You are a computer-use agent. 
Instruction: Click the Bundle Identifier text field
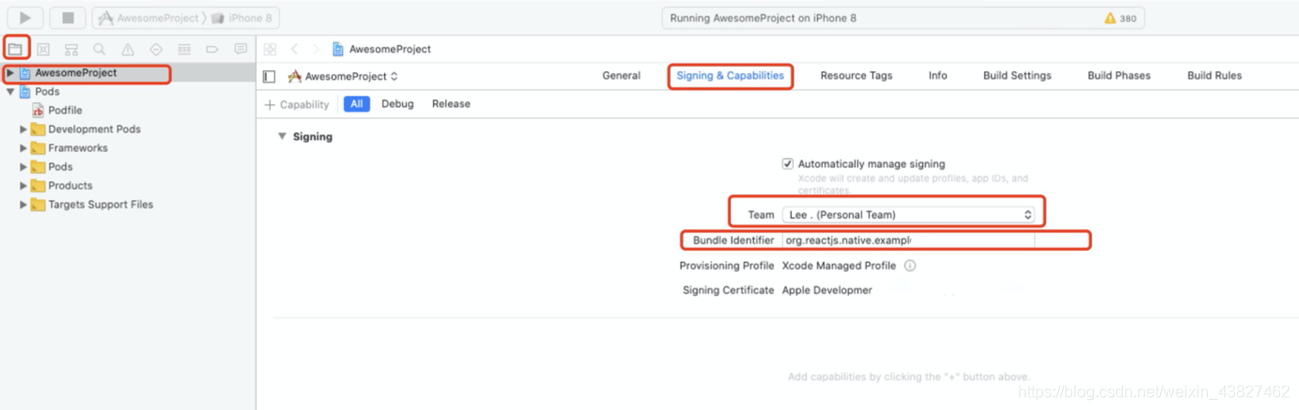(x=908, y=241)
